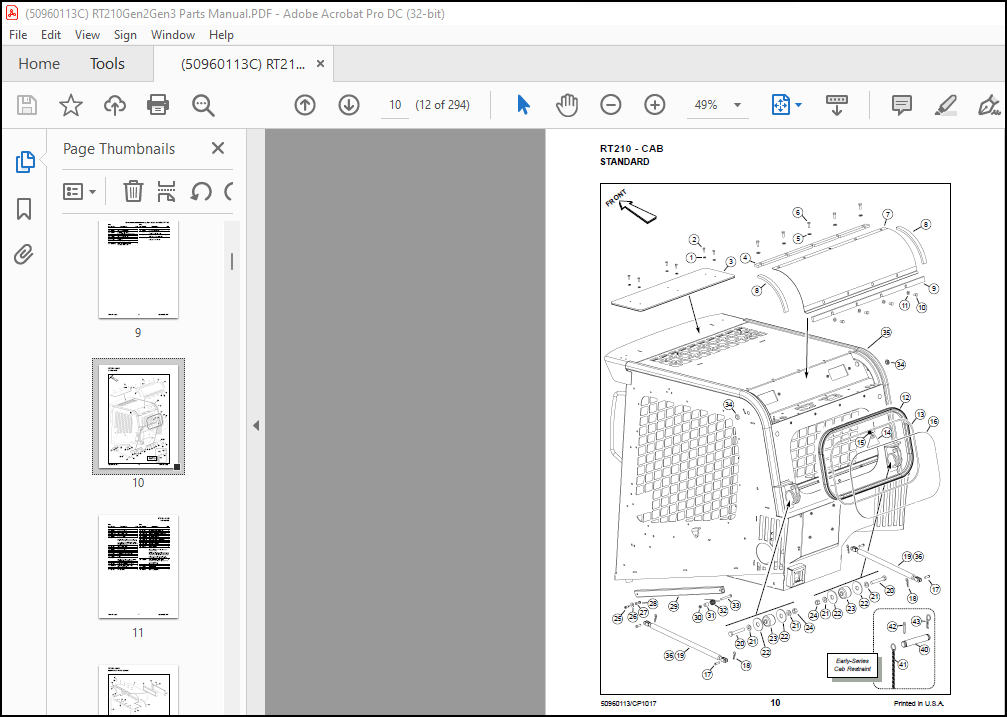This screenshot has width=1007, height=717.
Task: Delete selected page with trash icon
Action: pos(133,191)
